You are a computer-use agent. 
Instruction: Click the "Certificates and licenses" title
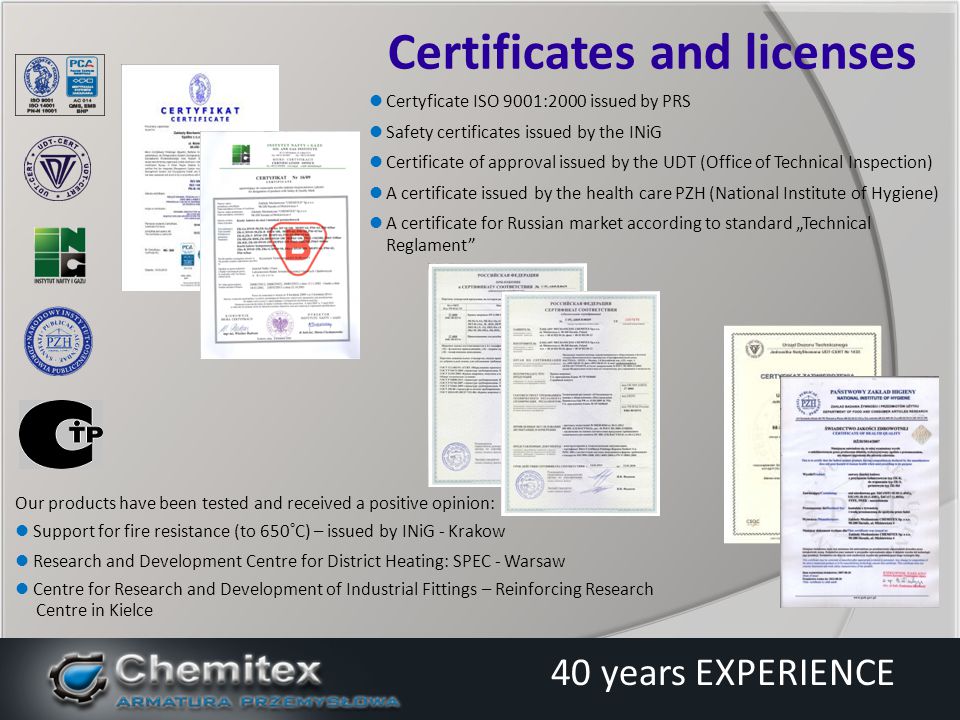click(651, 51)
